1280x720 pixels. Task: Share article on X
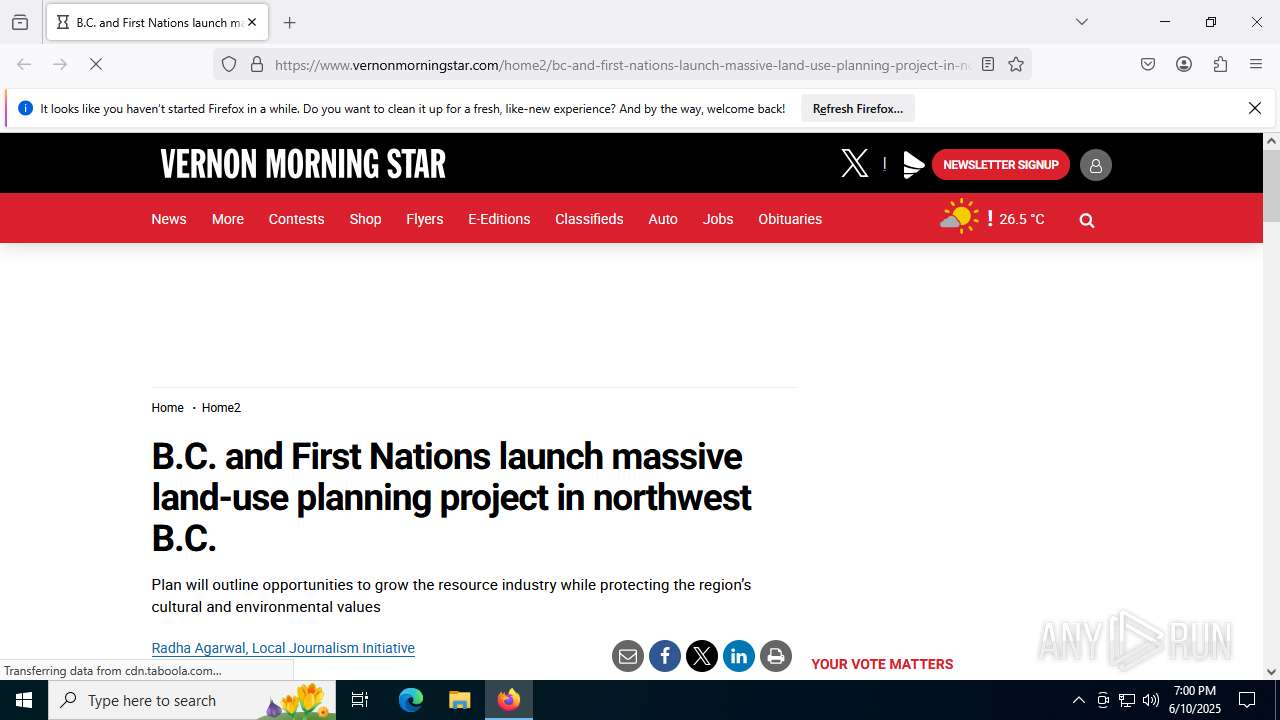click(702, 656)
